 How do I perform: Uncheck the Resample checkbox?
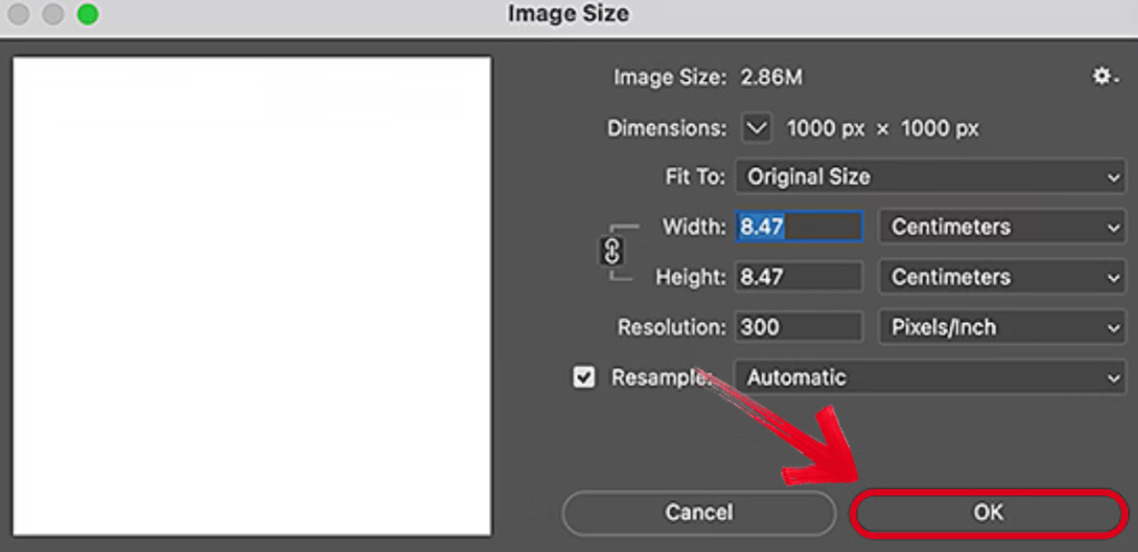click(x=584, y=377)
